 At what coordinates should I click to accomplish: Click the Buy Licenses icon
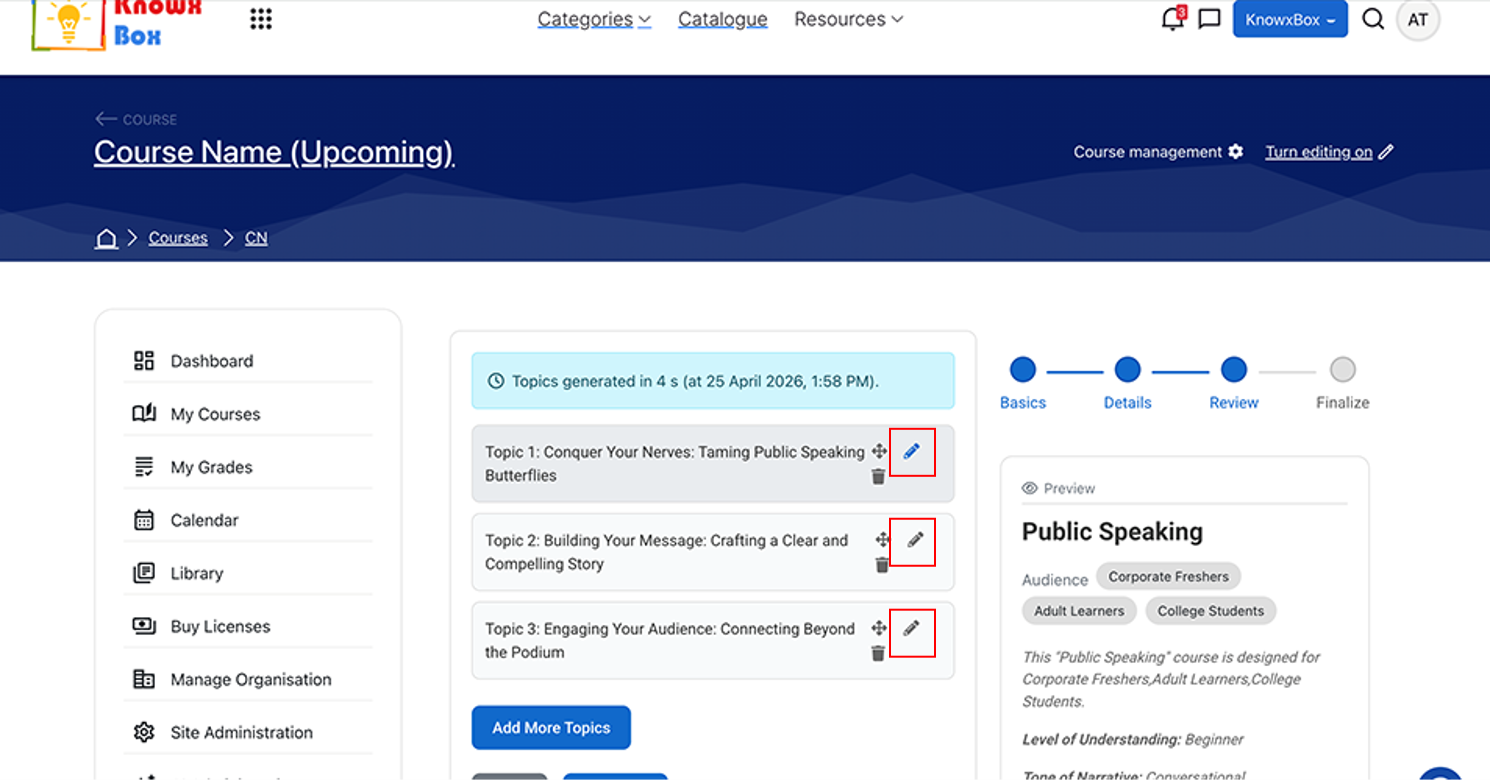pyautogui.click(x=144, y=626)
